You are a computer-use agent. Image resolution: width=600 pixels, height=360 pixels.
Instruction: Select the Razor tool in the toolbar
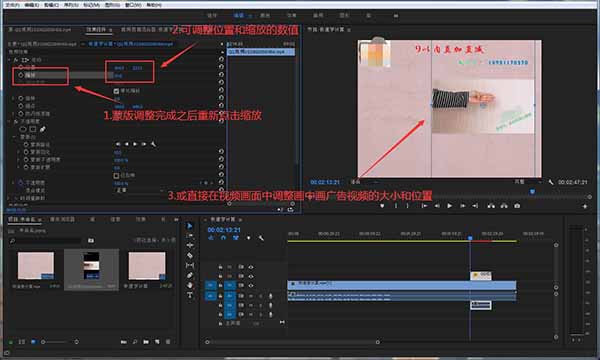[190, 255]
